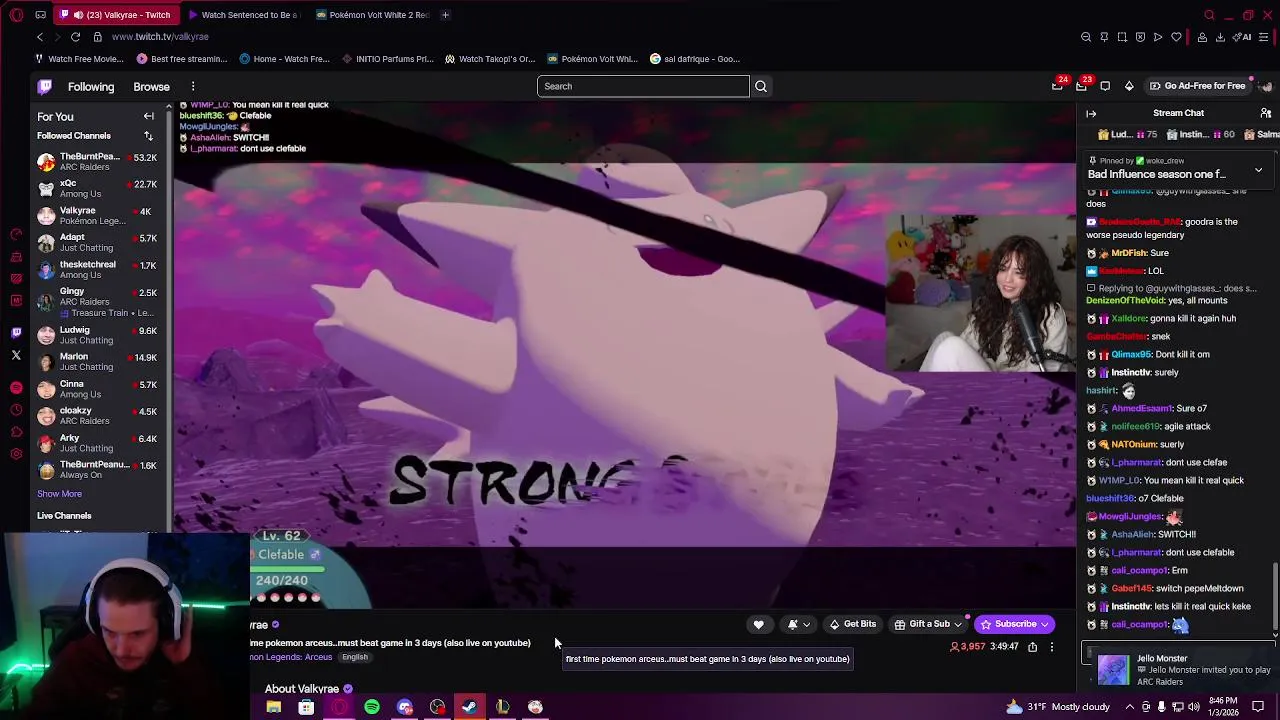The width and height of the screenshot is (1280, 720).
Task: Open Windows notification center icon
Action: 1258,707
